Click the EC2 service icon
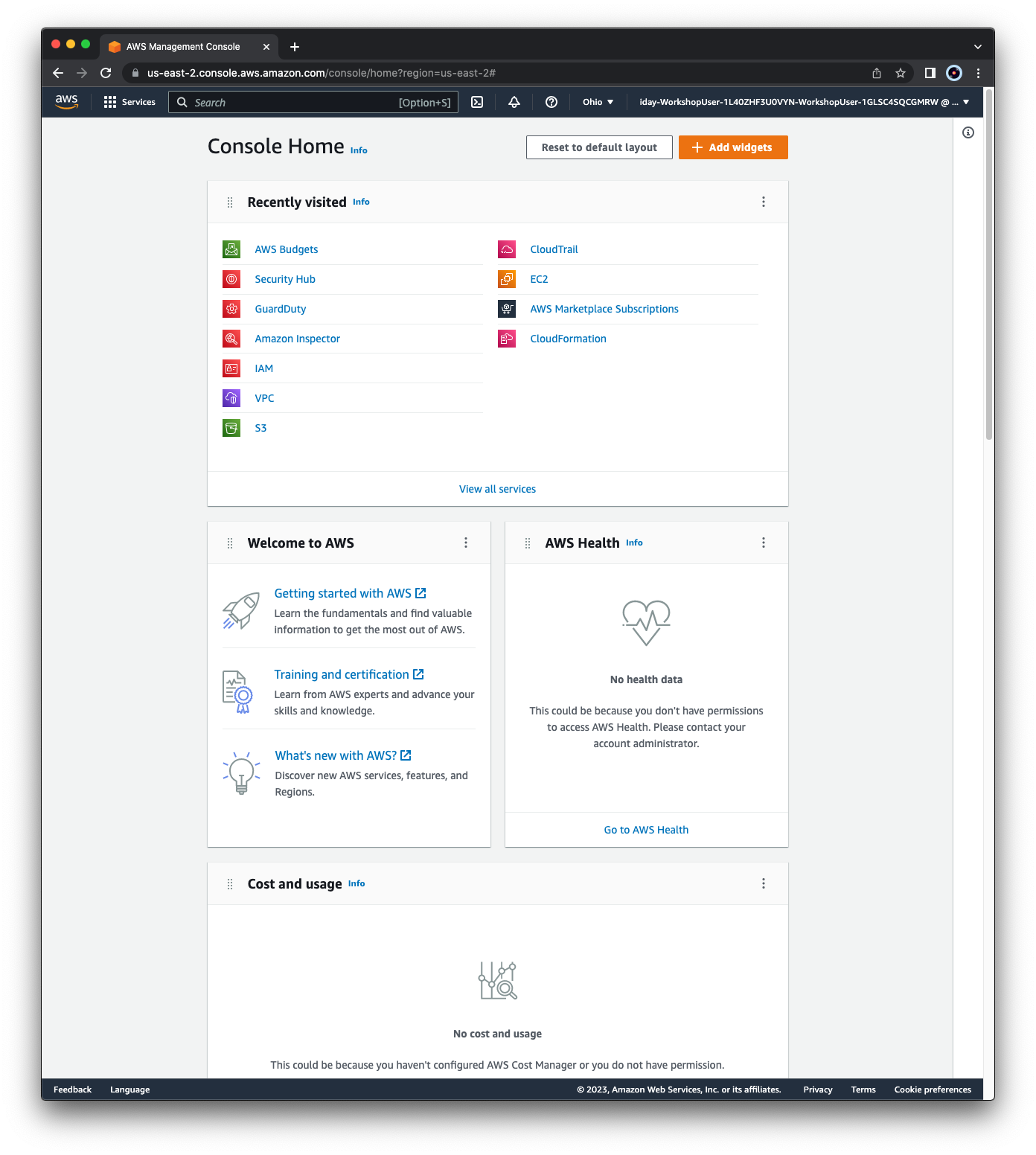1036x1155 pixels. coord(507,279)
